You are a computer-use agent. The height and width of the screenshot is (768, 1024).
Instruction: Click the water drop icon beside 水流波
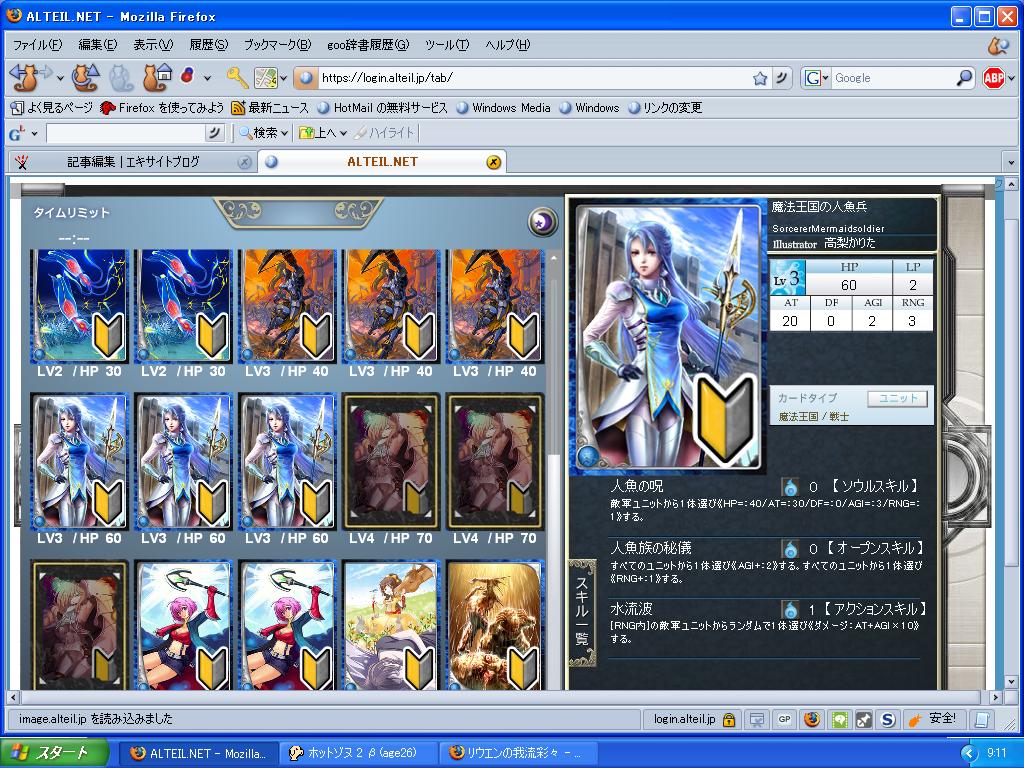790,611
